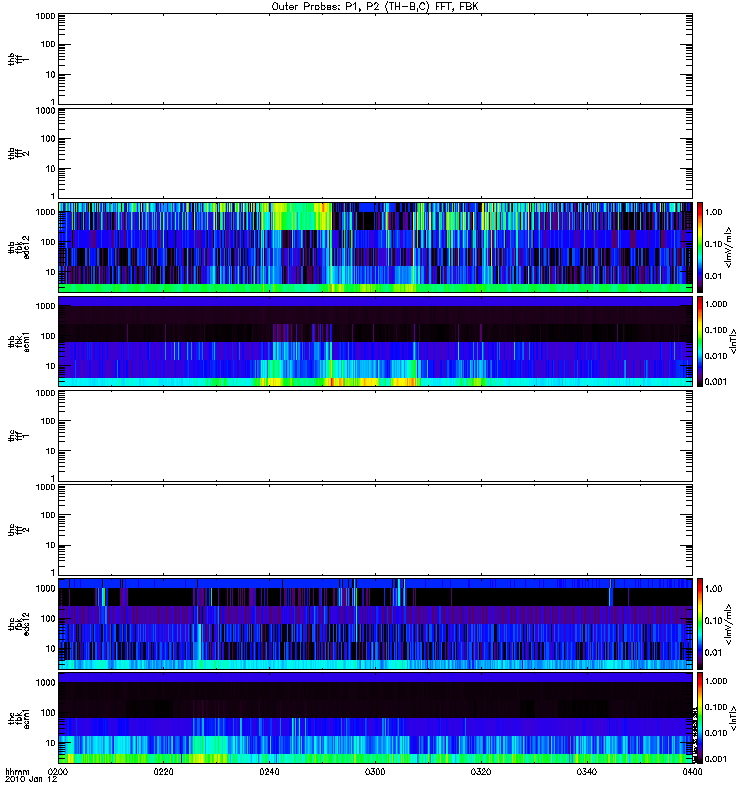Click the 100 y-tick of thb fff 2 panel

(x=48, y=139)
